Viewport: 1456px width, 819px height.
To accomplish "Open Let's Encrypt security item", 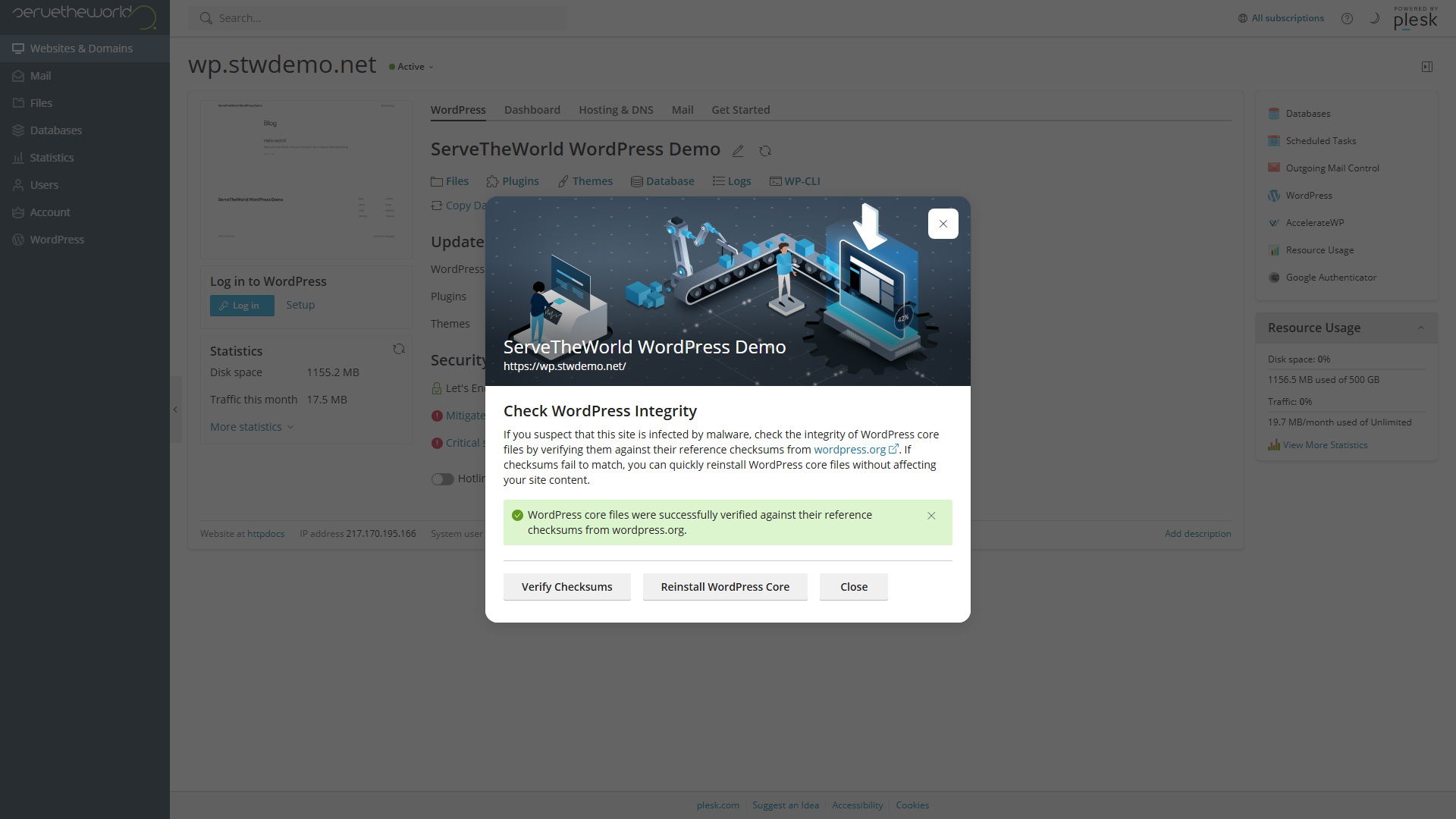I will 458,388.
